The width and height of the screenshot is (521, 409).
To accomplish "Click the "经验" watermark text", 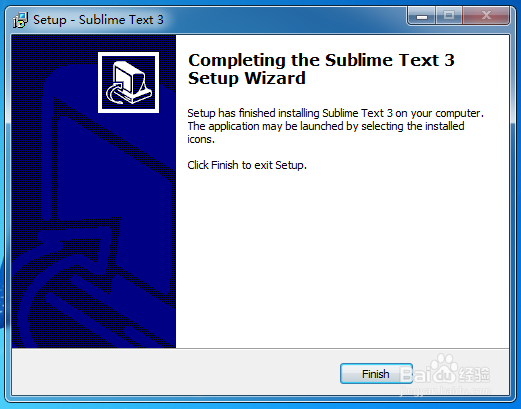I will click(x=474, y=374).
